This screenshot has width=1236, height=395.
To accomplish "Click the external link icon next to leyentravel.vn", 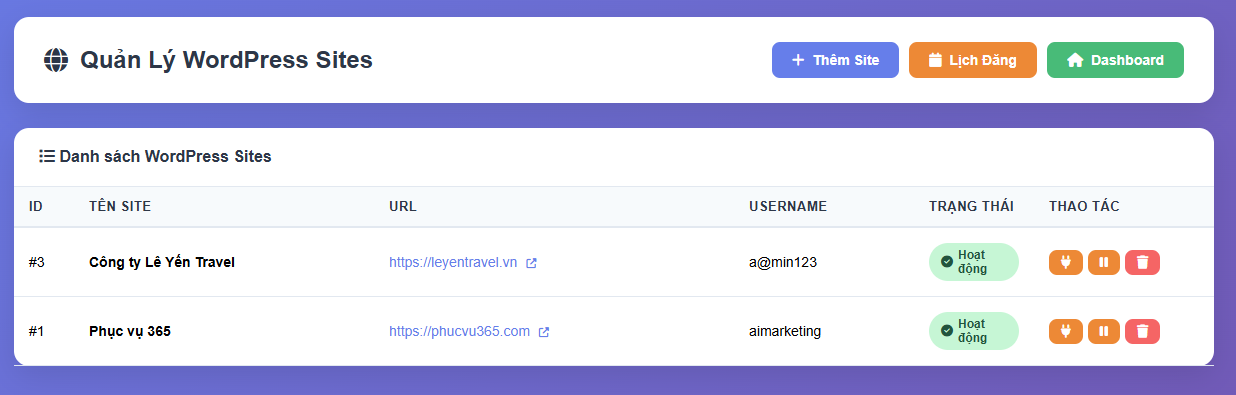I will (x=531, y=263).
